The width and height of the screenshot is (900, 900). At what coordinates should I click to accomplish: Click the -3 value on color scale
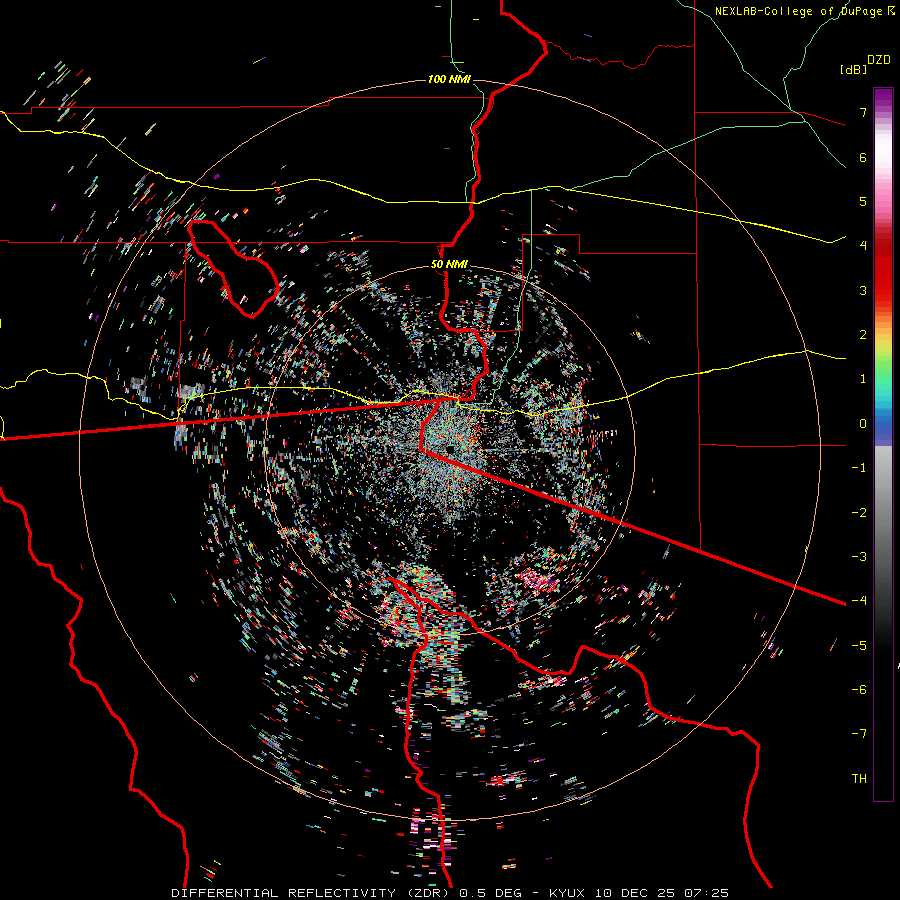point(859,557)
